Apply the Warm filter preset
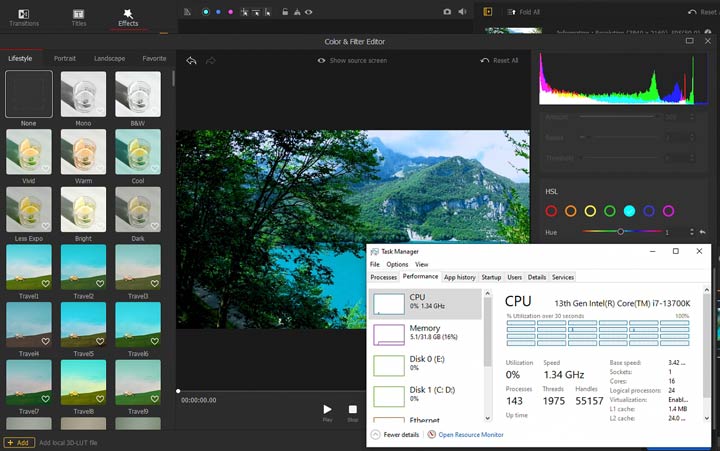The height and width of the screenshot is (451, 720). pyautogui.click(x=83, y=152)
